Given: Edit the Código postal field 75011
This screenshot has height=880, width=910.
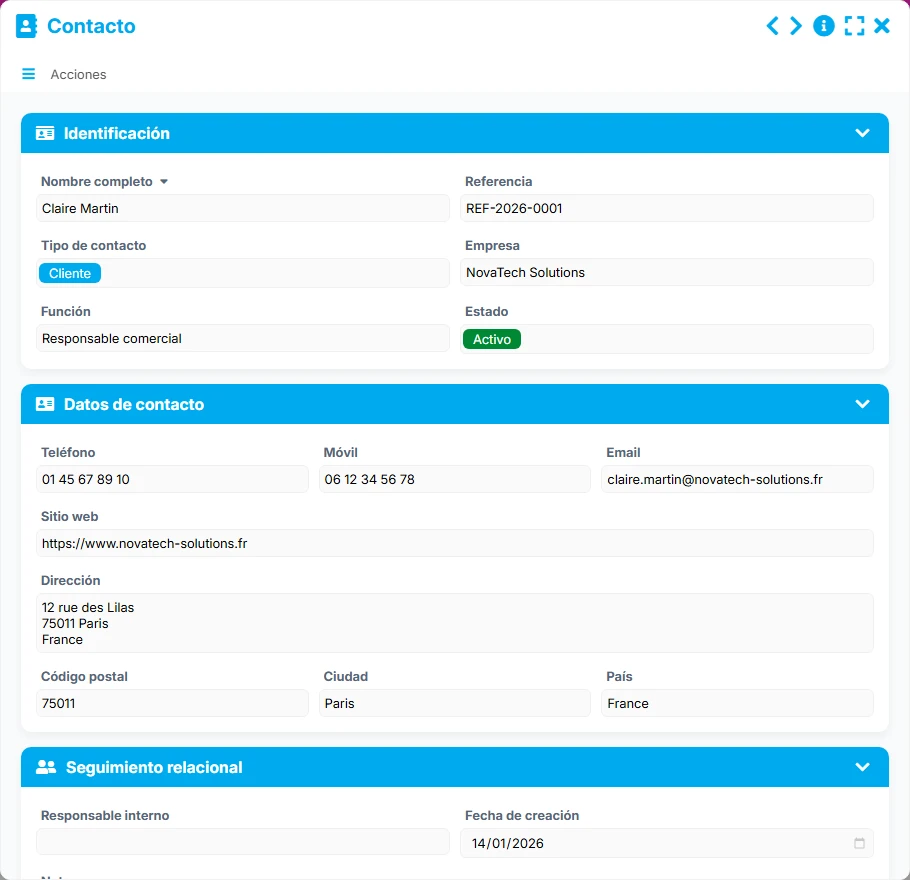Looking at the screenshot, I should coord(172,704).
